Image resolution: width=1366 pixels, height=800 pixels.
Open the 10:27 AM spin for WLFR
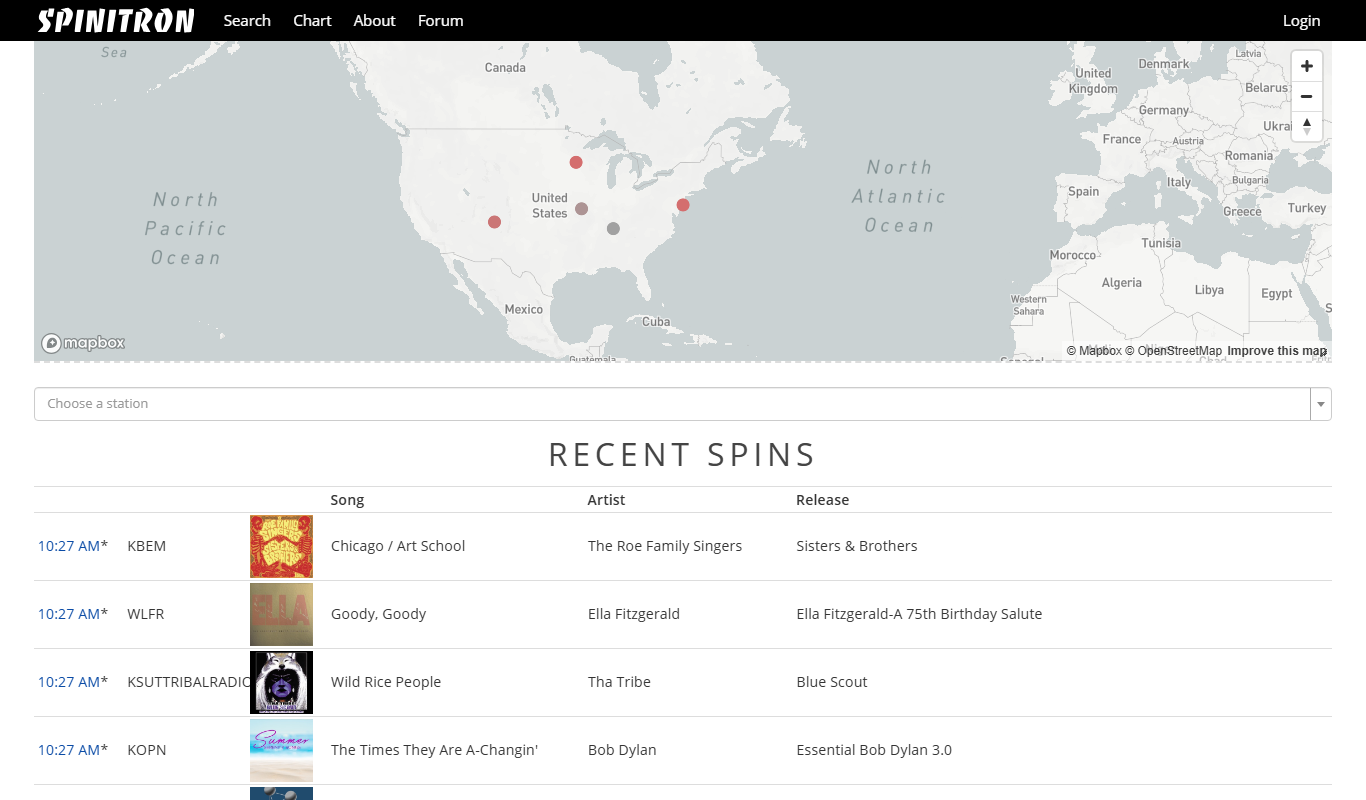[69, 614]
